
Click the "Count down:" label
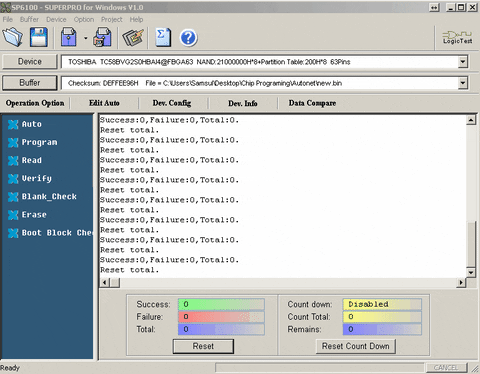point(310,304)
